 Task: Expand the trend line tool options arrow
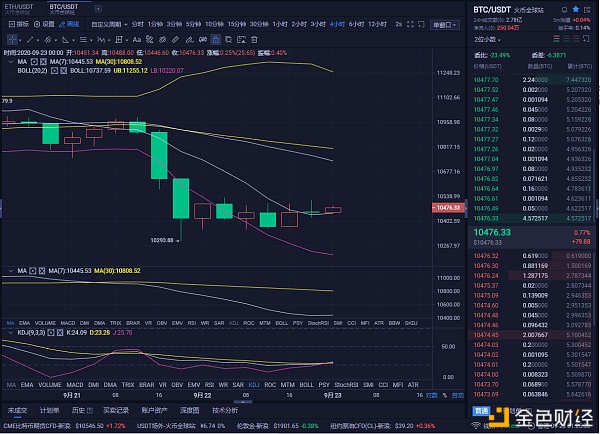click(x=38, y=40)
